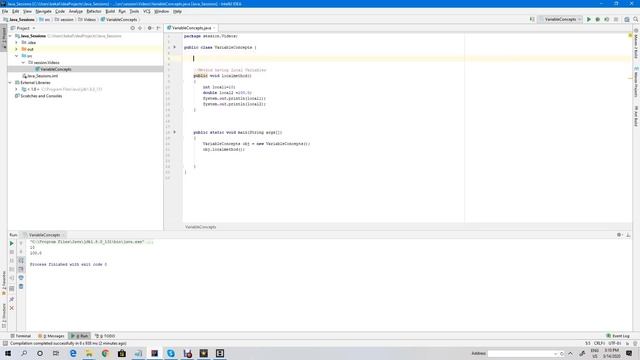The height and width of the screenshot is (360, 640).
Task: Click the yellow inspection warning indicator
Action: click(630, 36)
